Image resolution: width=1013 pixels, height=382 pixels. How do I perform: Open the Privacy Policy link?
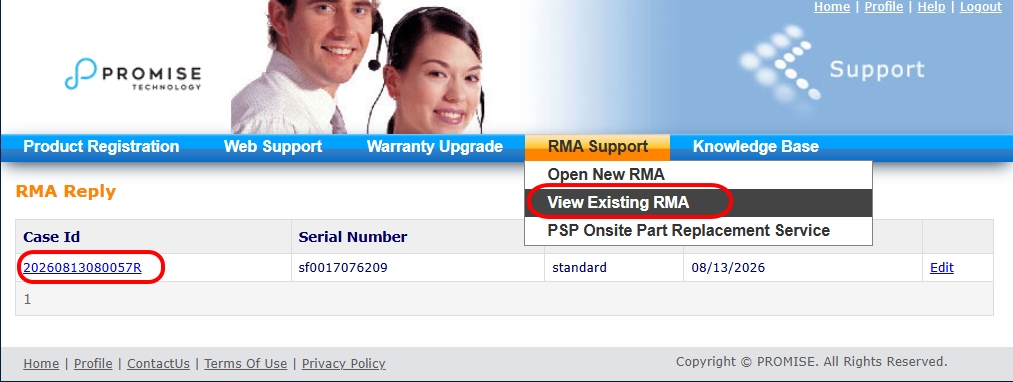tap(344, 364)
